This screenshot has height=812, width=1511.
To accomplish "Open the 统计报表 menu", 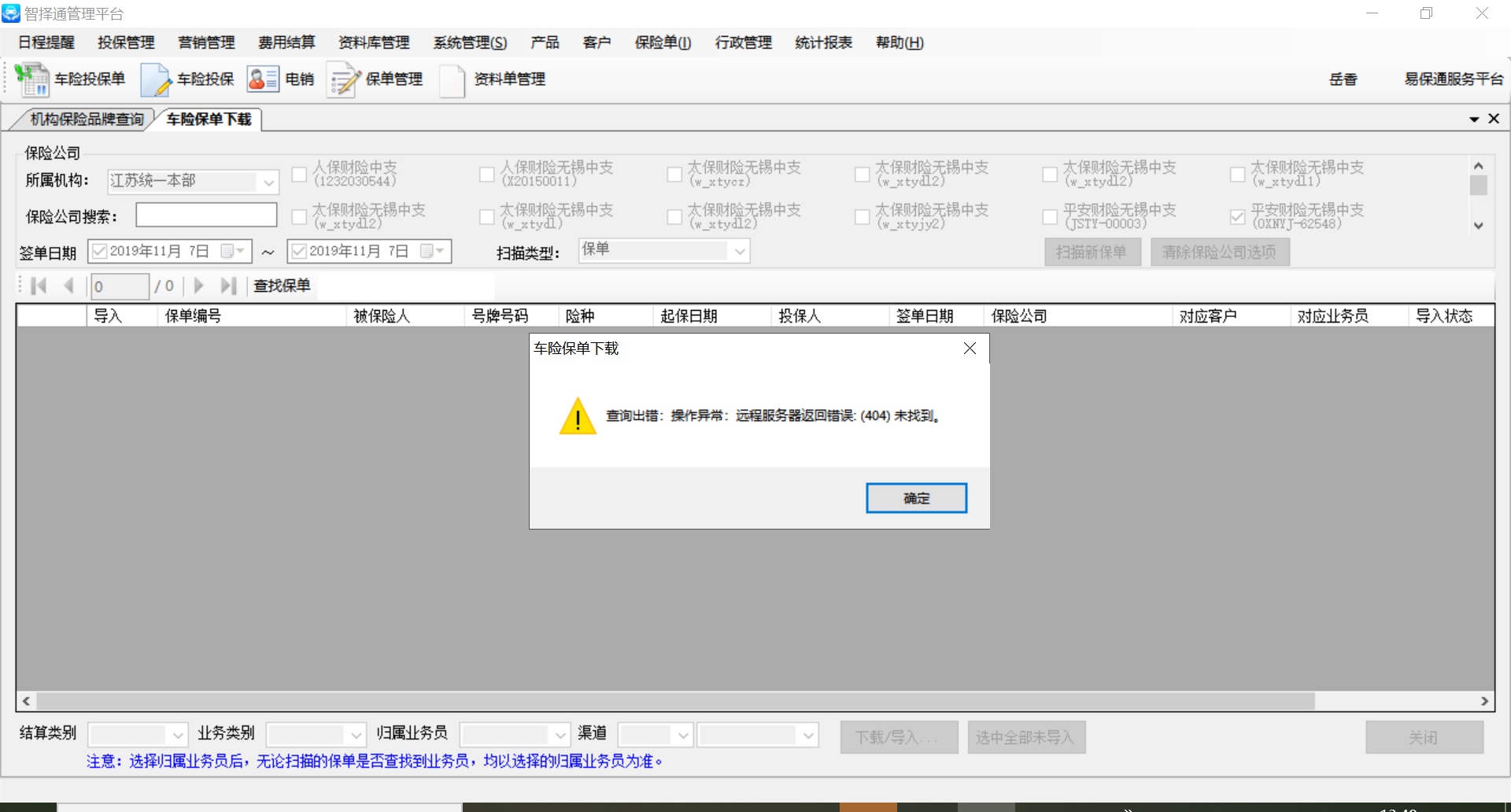I will [x=824, y=42].
